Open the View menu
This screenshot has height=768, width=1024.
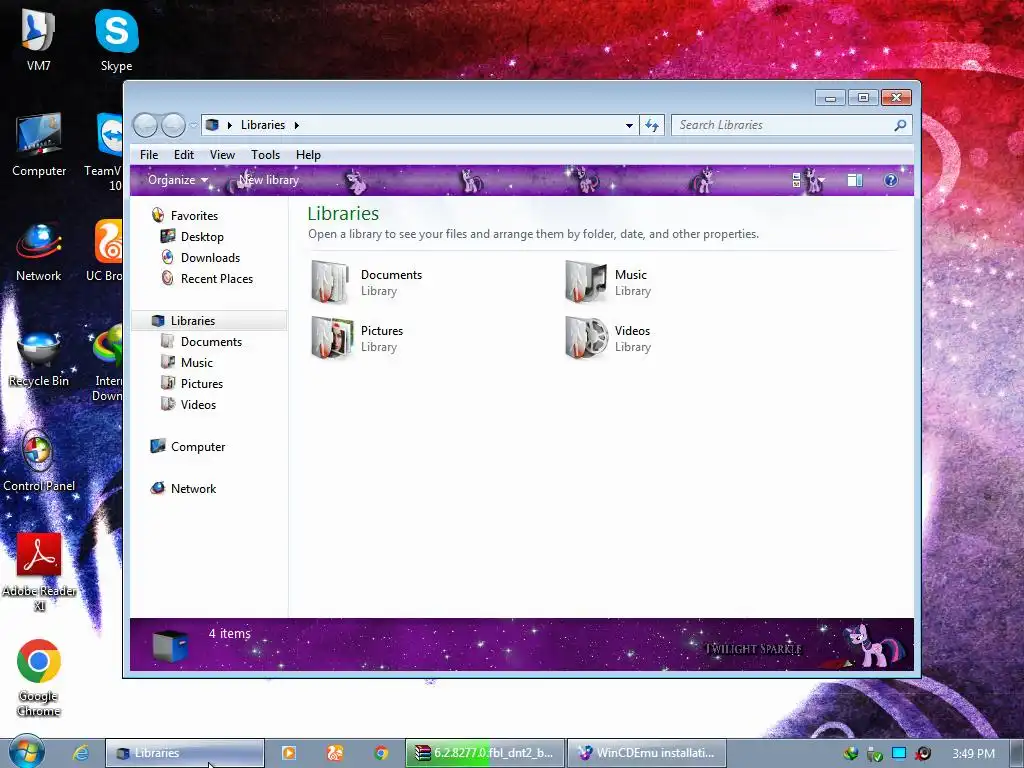tap(222, 155)
